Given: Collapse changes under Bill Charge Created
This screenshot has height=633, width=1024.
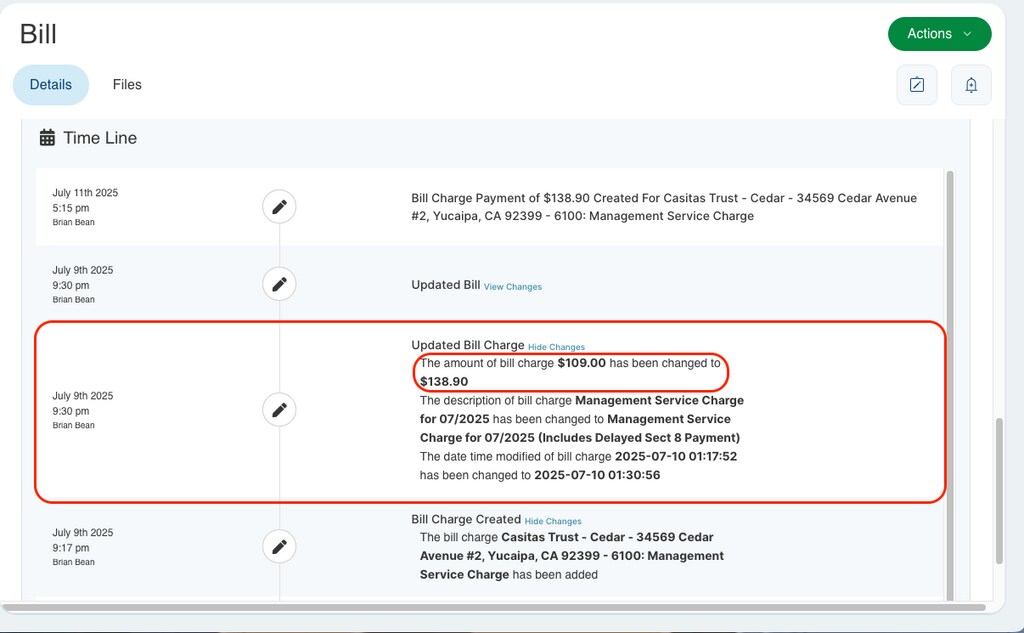Looking at the screenshot, I should [553, 521].
